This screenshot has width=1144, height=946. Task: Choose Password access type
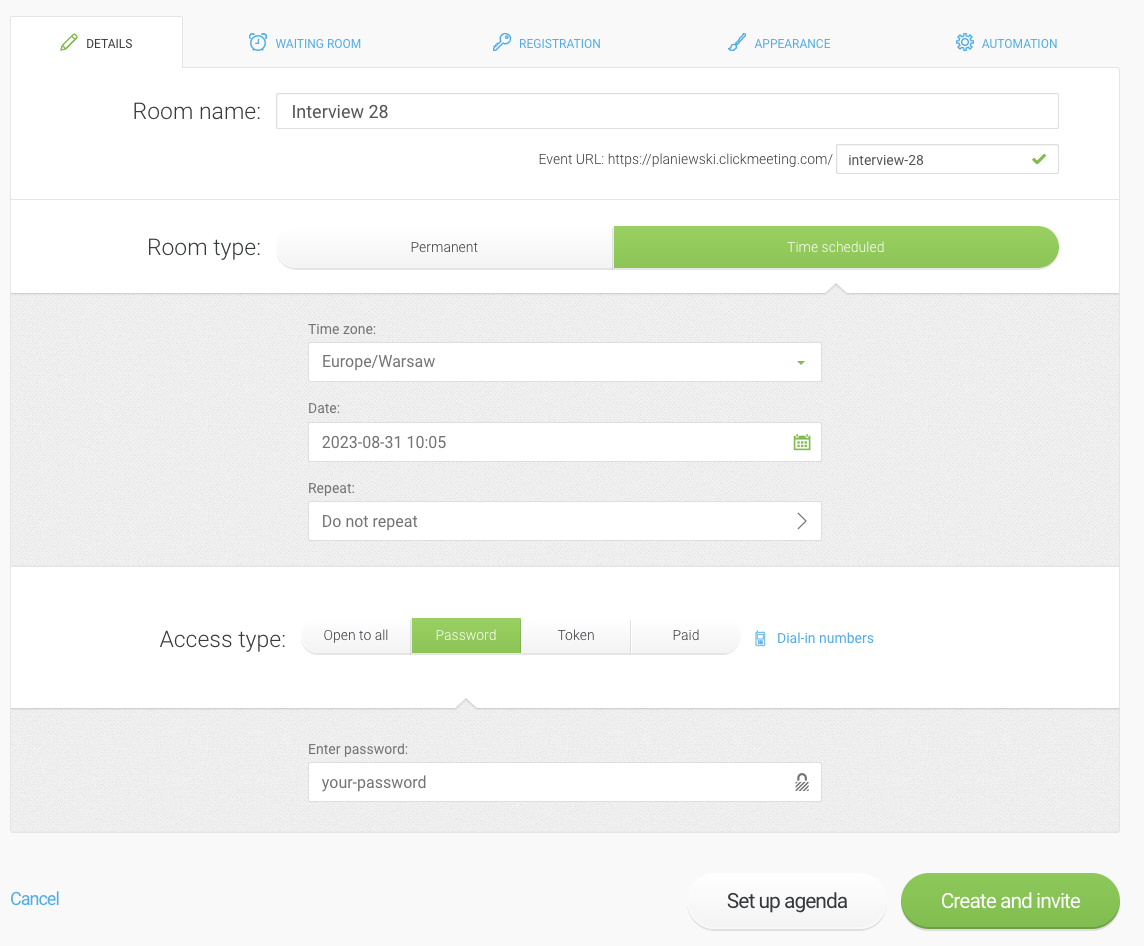(466, 635)
